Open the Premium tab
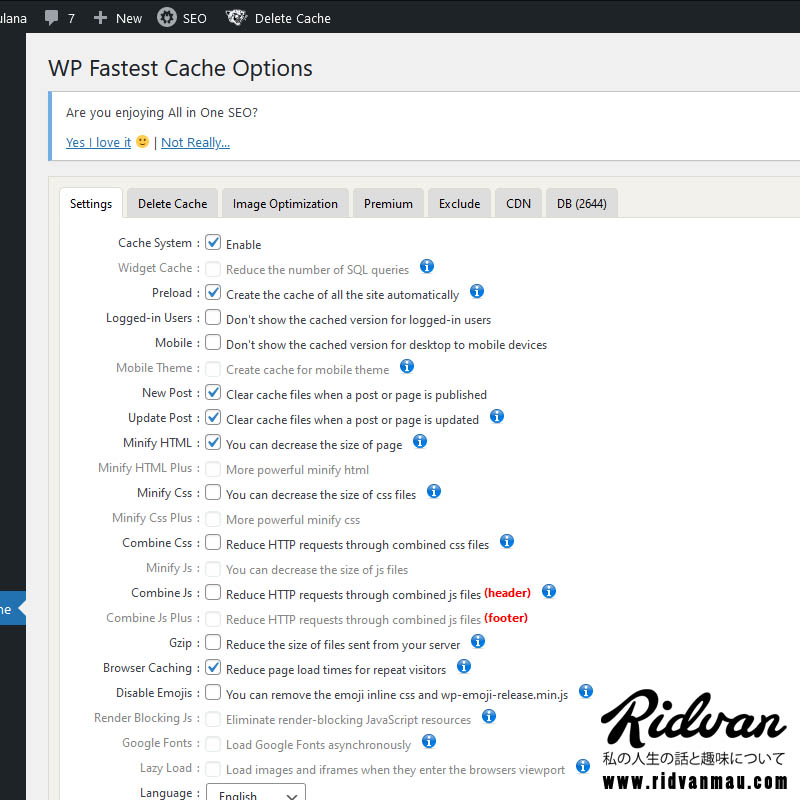Screen dimensions: 800x800 388,204
